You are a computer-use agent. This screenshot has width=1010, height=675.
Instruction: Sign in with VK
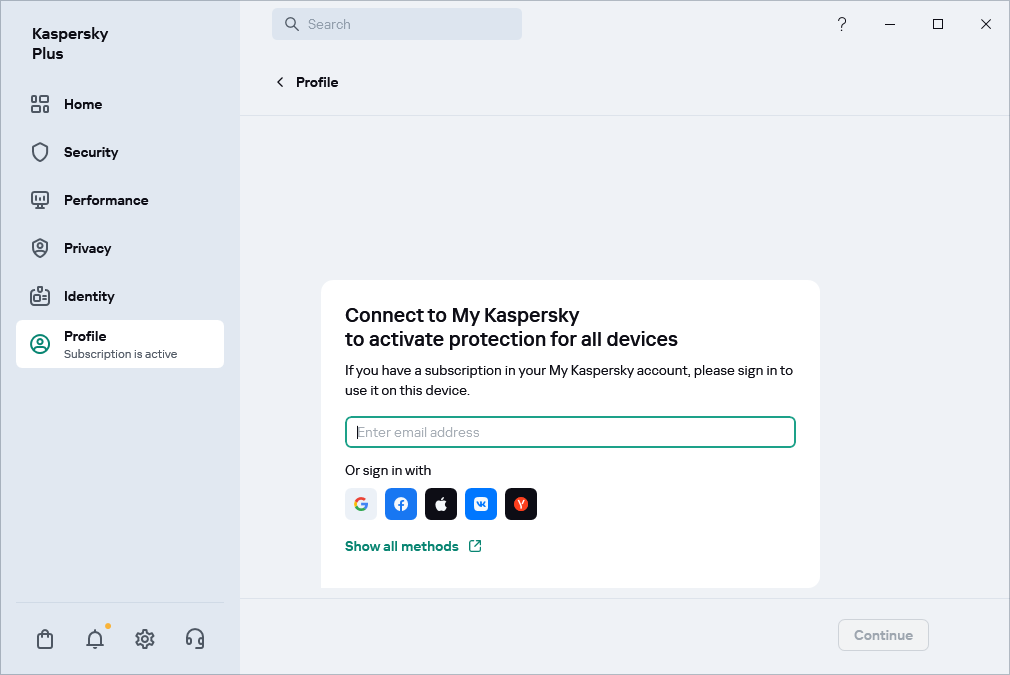[x=481, y=504]
